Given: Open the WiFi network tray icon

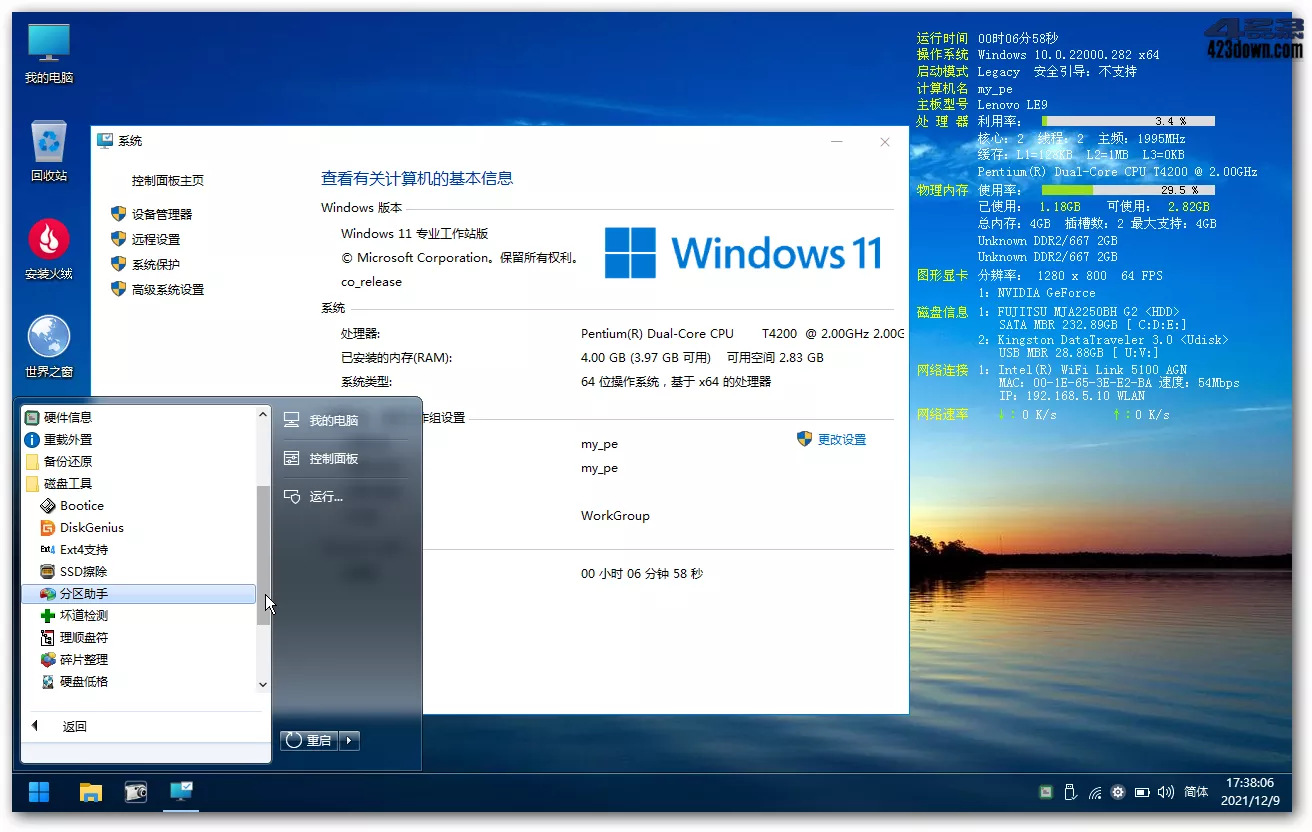Looking at the screenshot, I should coord(1094,792).
